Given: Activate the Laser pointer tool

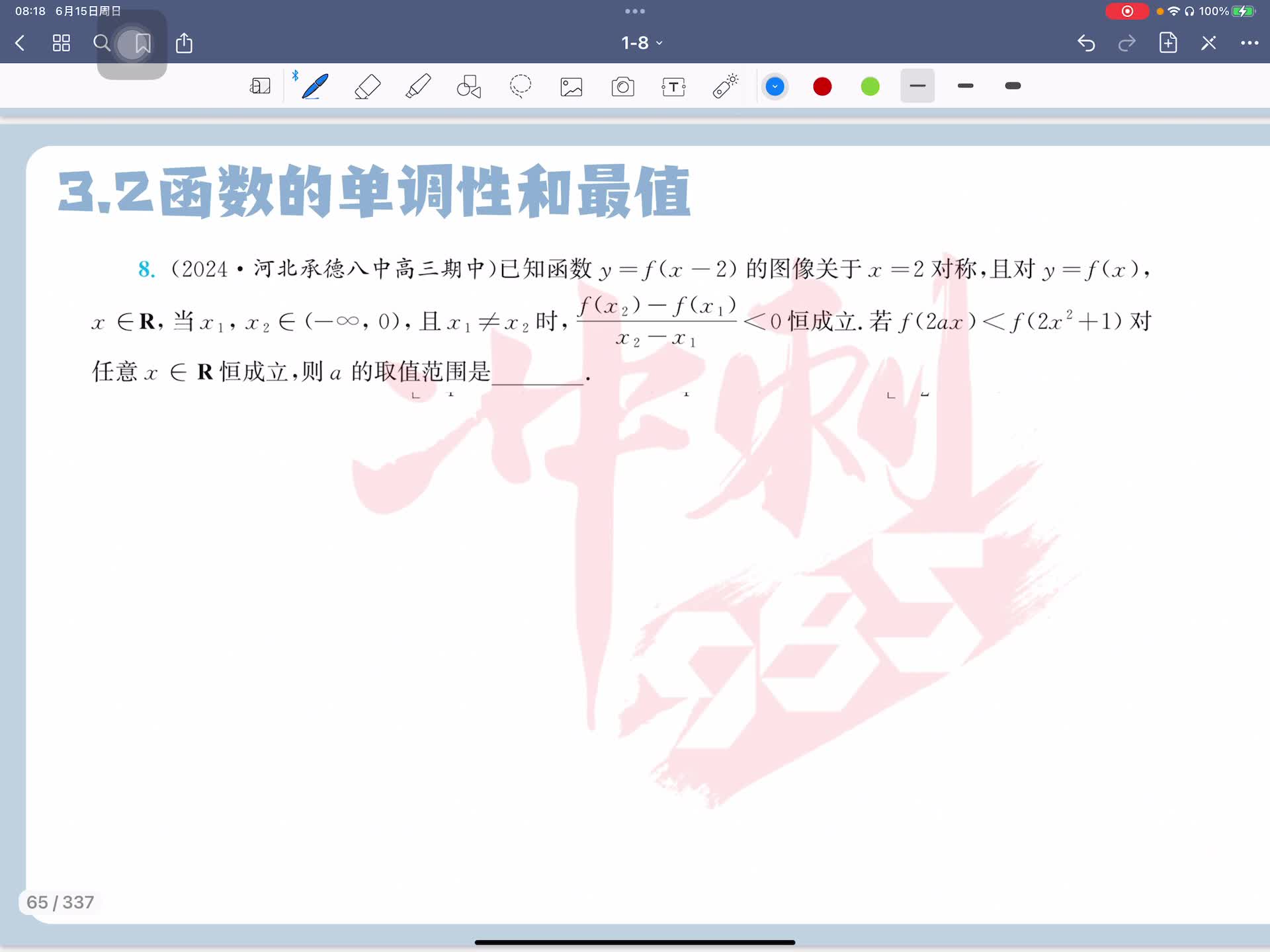Looking at the screenshot, I should coord(725,87).
